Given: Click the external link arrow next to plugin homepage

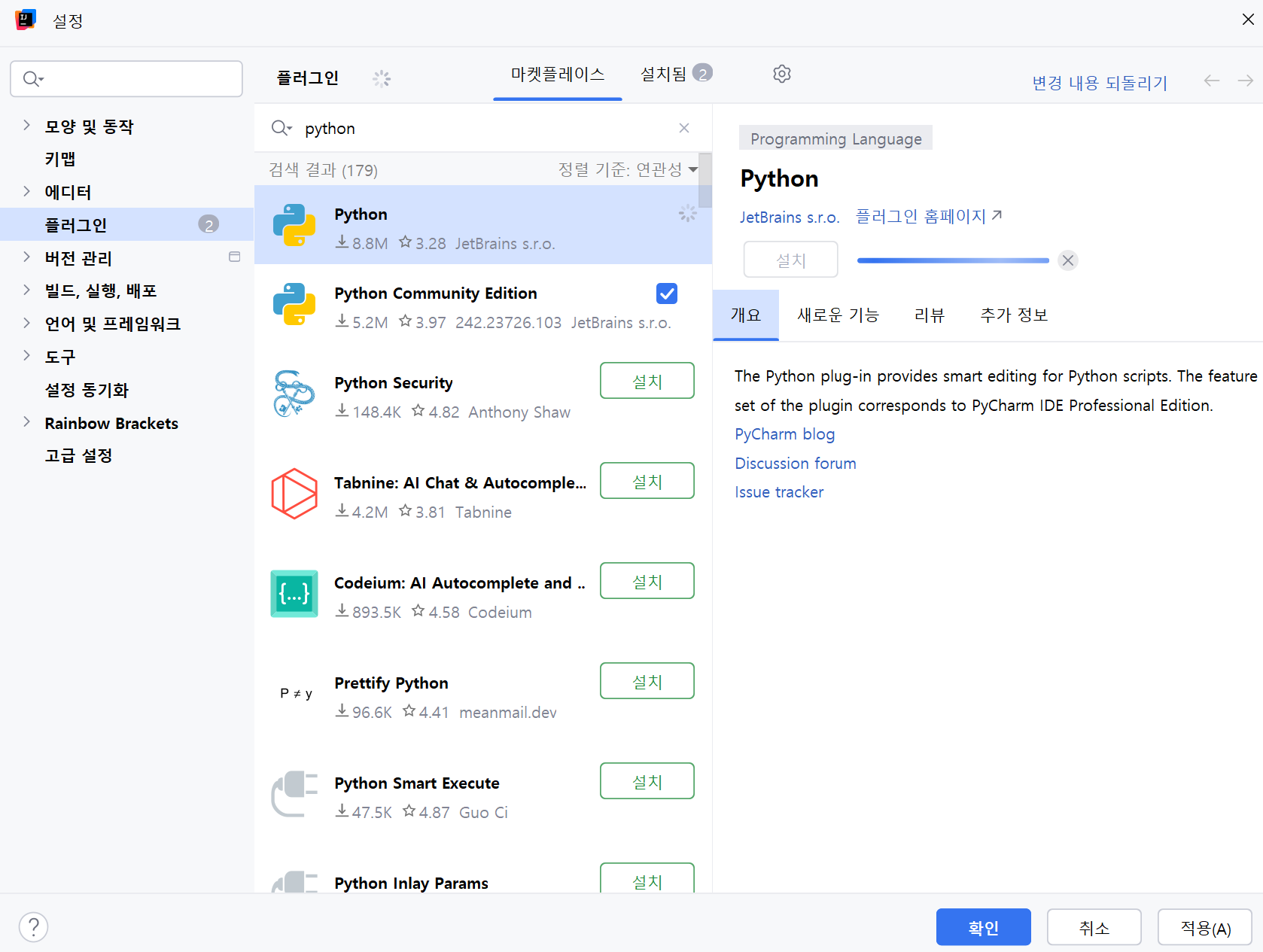Looking at the screenshot, I should pyautogui.click(x=997, y=215).
